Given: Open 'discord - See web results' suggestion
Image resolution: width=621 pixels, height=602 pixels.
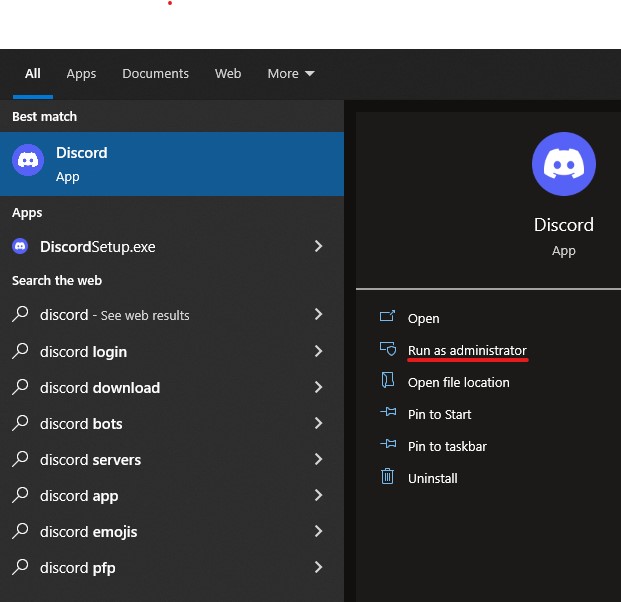Looking at the screenshot, I should coord(172,315).
